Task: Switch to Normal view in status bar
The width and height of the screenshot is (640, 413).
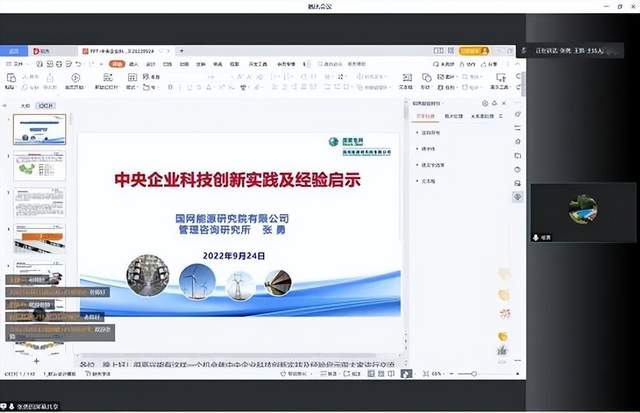Action: pos(371,373)
